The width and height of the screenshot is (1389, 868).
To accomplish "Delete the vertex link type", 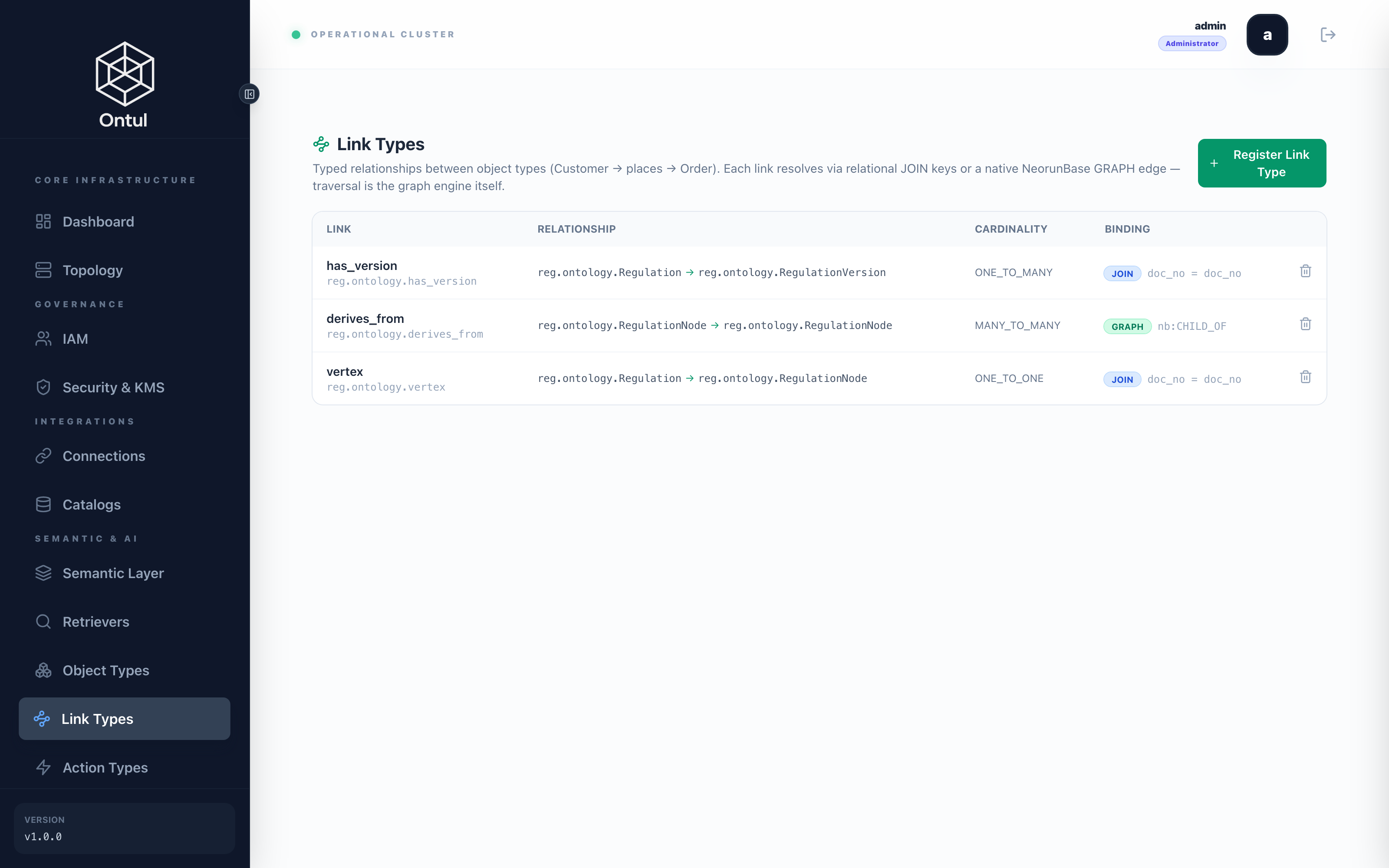I will tap(1305, 377).
